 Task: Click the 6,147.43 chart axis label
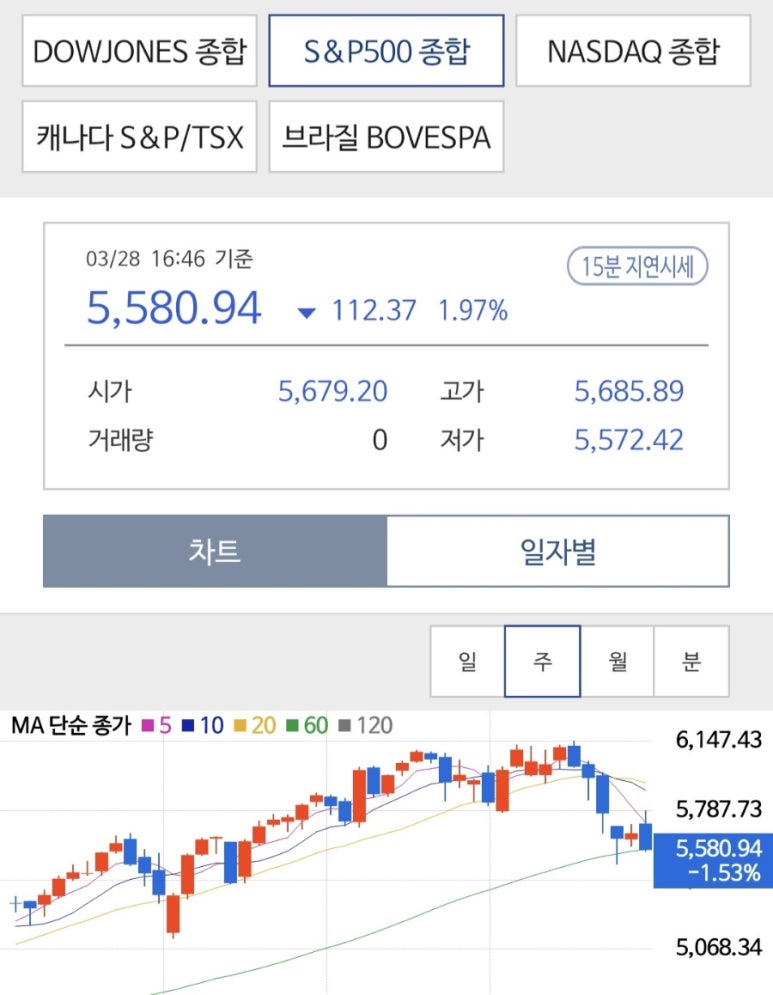[718, 739]
